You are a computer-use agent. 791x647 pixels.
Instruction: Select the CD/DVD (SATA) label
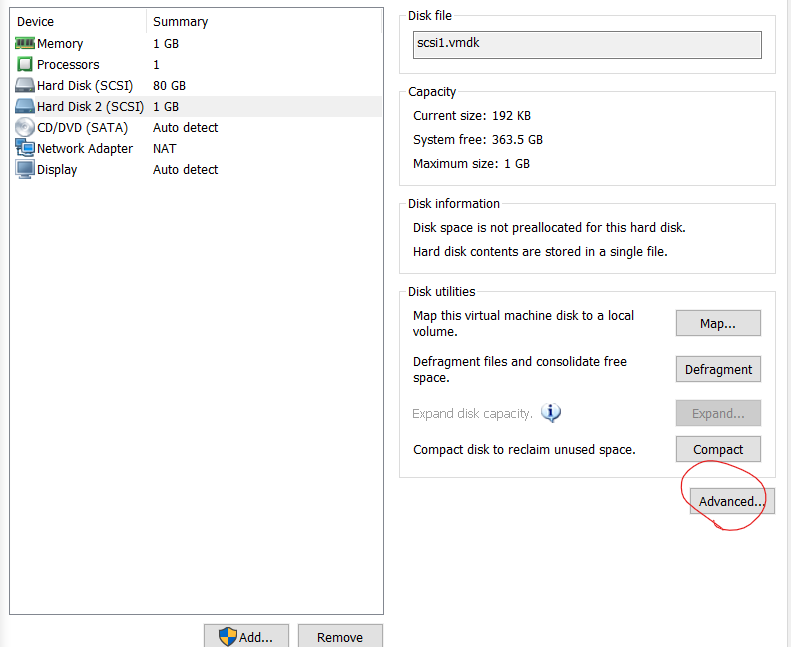[x=82, y=128]
